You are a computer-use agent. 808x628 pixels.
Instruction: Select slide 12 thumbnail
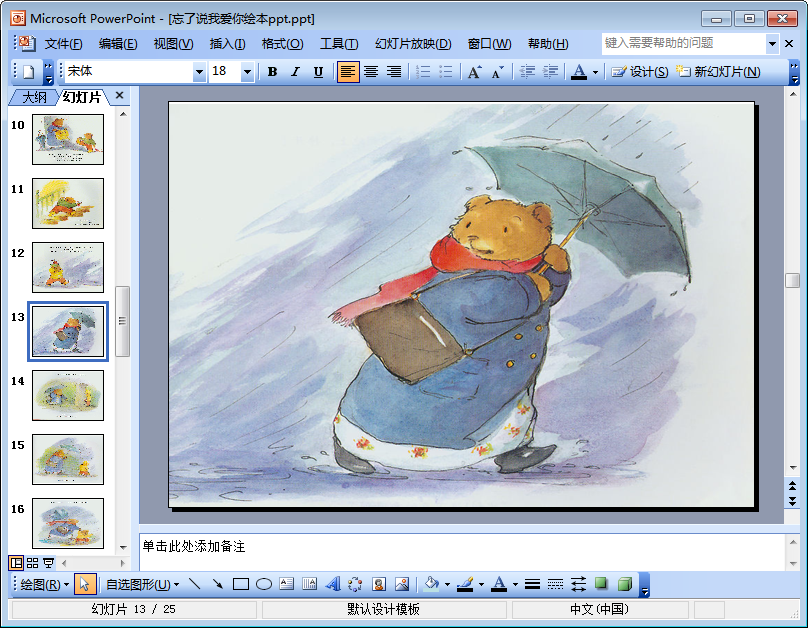(68, 267)
